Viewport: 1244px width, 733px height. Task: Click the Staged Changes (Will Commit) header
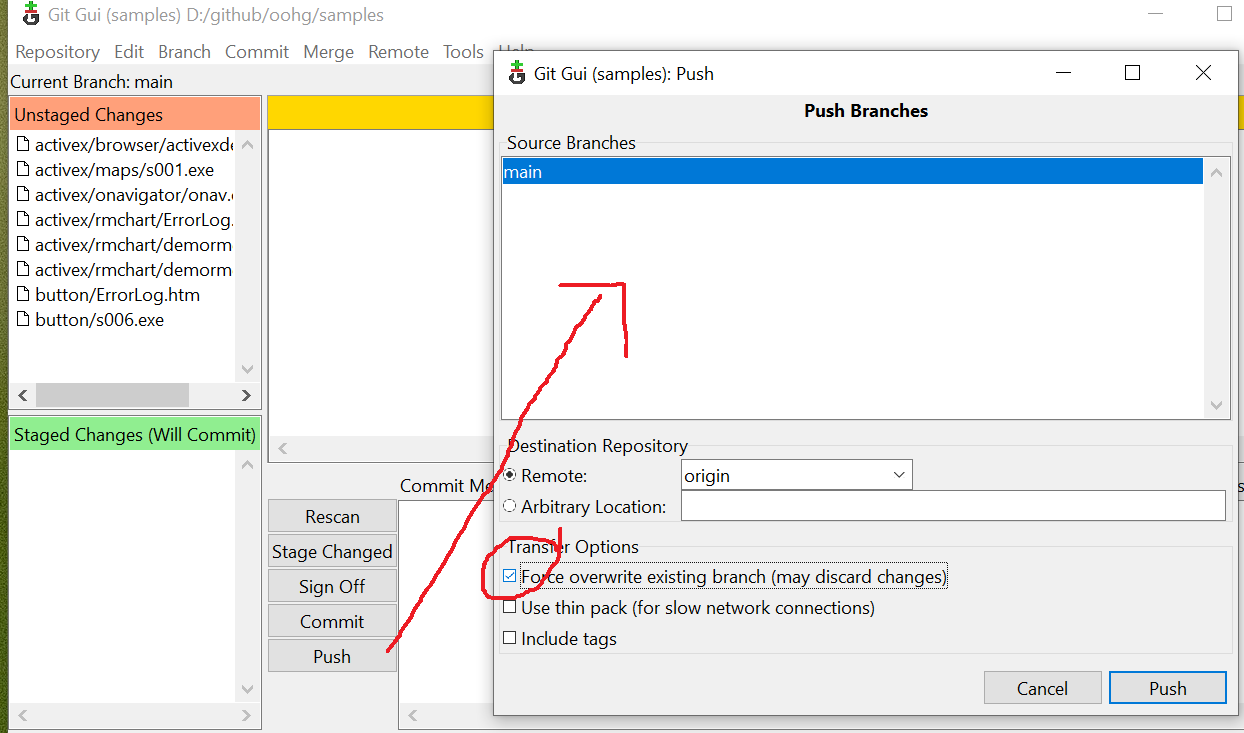click(135, 434)
